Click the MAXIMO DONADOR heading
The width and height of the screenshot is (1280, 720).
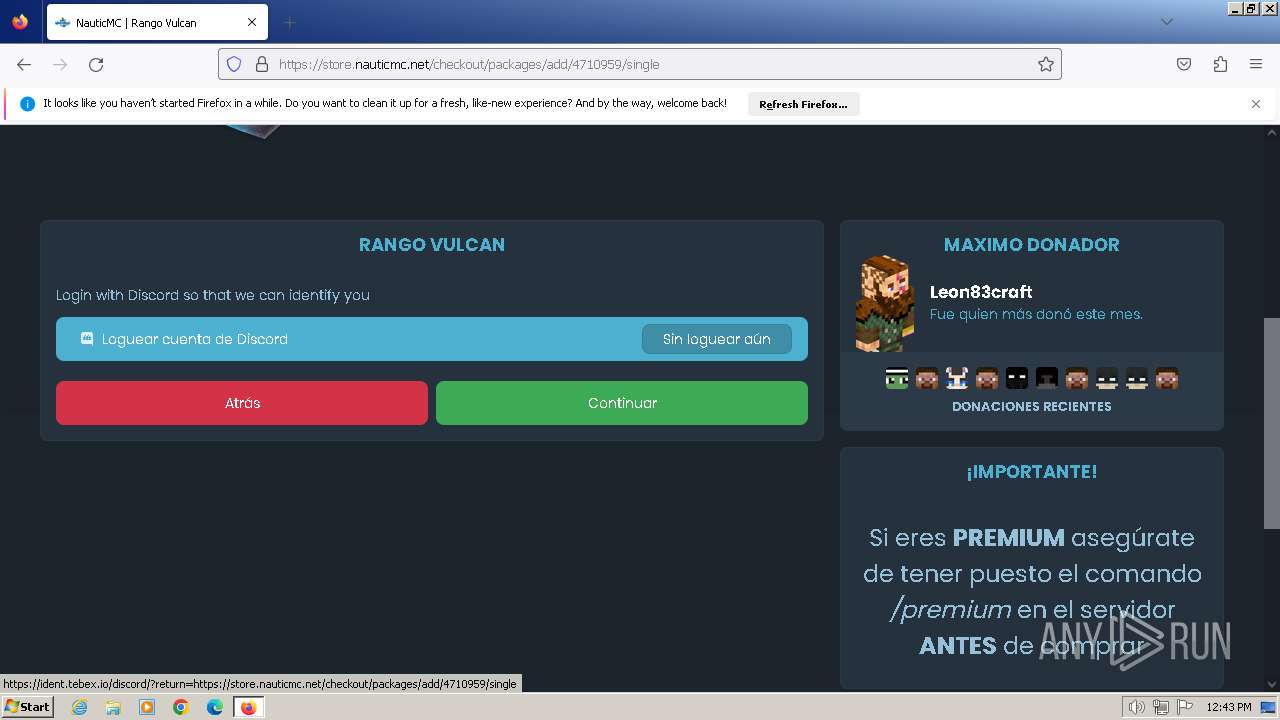1031,245
